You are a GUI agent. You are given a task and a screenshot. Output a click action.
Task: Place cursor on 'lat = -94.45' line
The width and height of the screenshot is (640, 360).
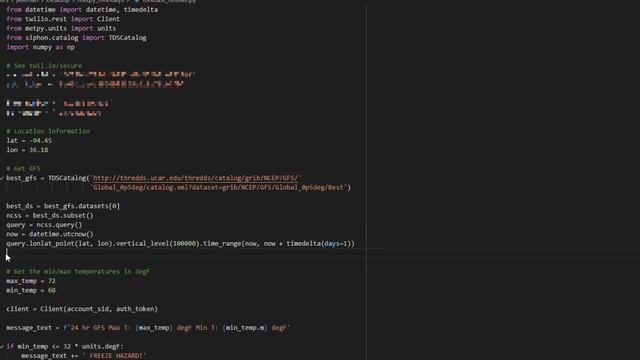pos(29,140)
